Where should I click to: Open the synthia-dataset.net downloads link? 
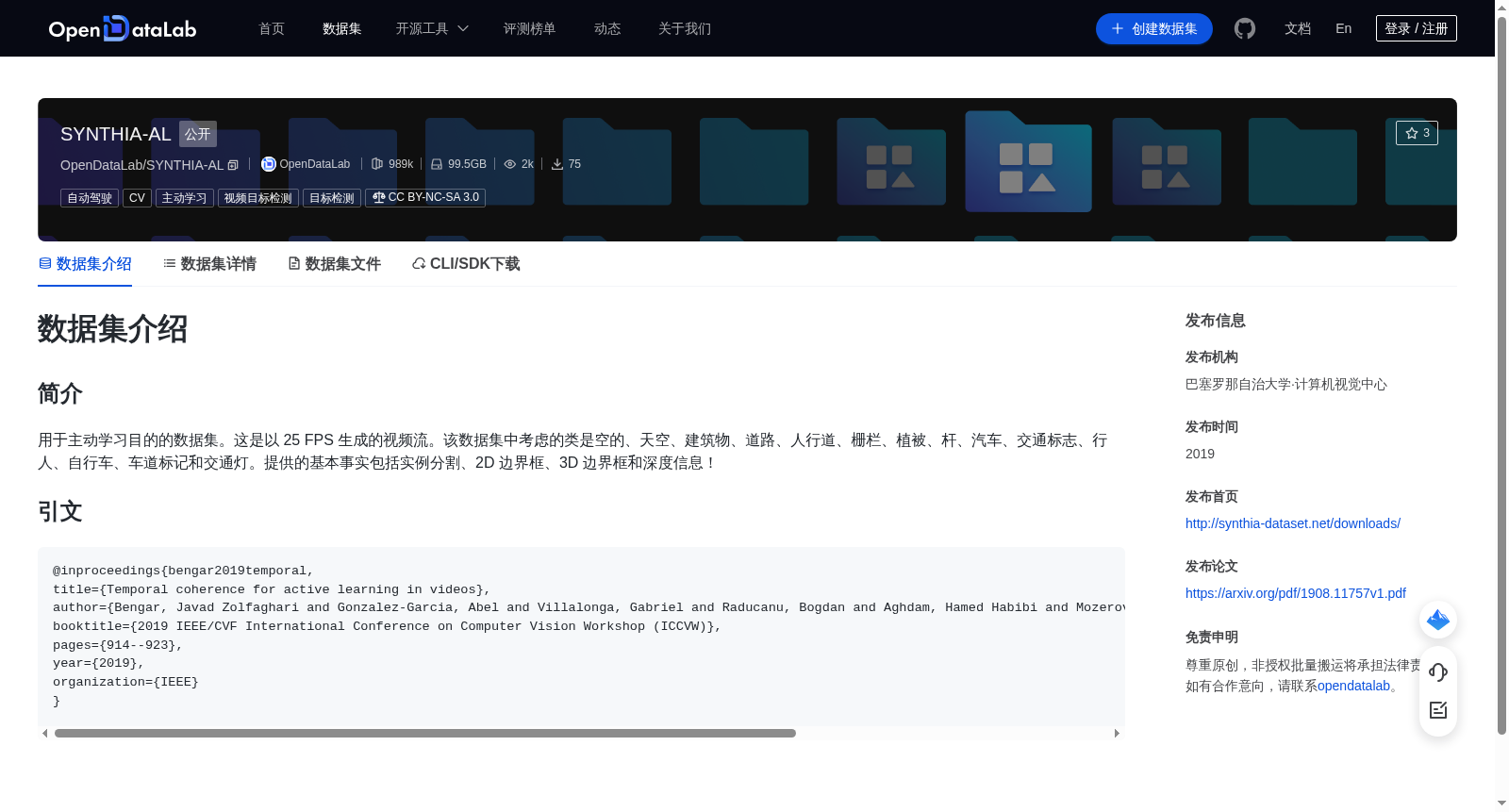(1293, 523)
